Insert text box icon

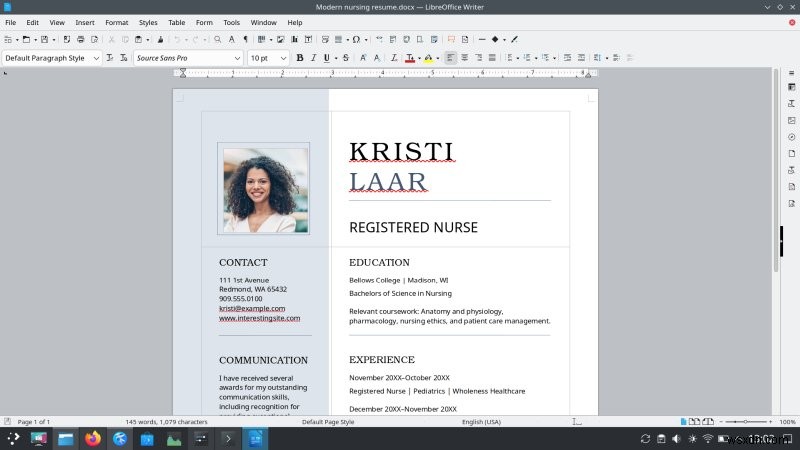pos(308,39)
